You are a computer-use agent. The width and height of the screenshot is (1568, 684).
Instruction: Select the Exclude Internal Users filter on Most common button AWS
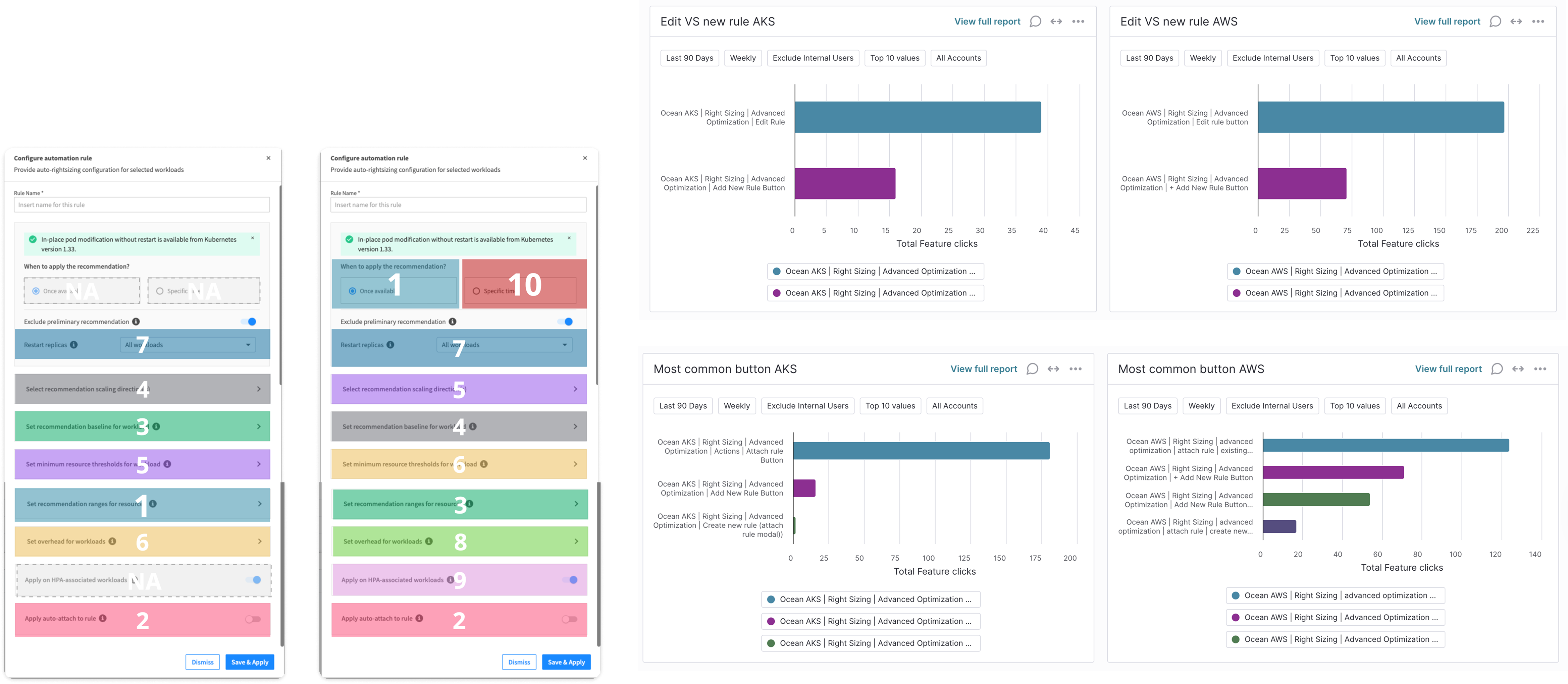click(x=1272, y=406)
